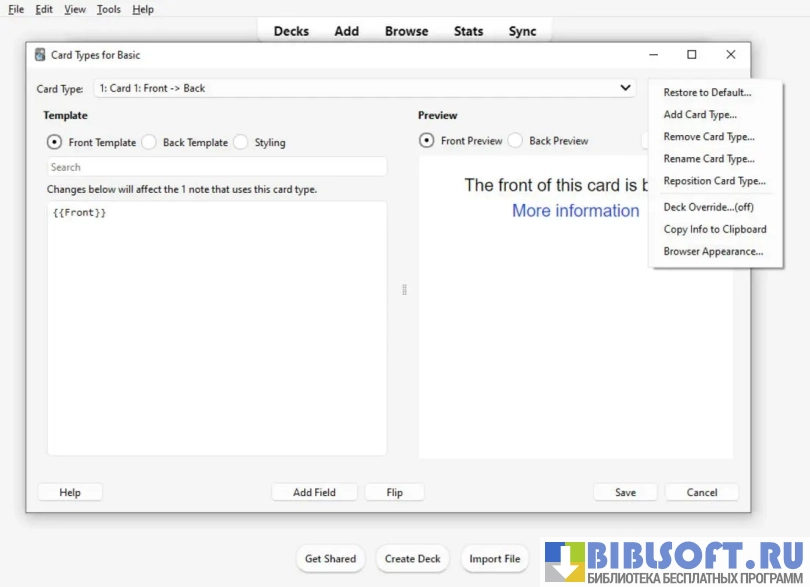Click the Flip button
Image resolution: width=810 pixels, height=587 pixels.
(x=395, y=492)
